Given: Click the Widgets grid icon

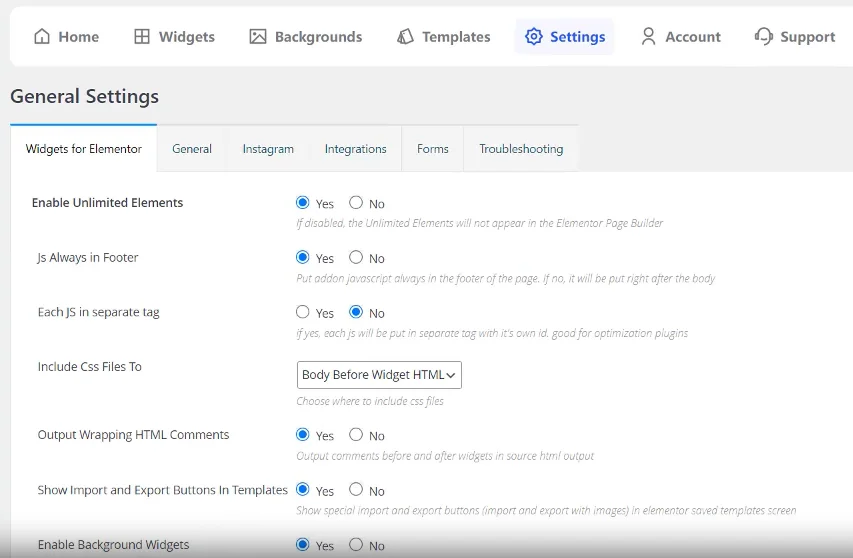Looking at the screenshot, I should (x=142, y=37).
